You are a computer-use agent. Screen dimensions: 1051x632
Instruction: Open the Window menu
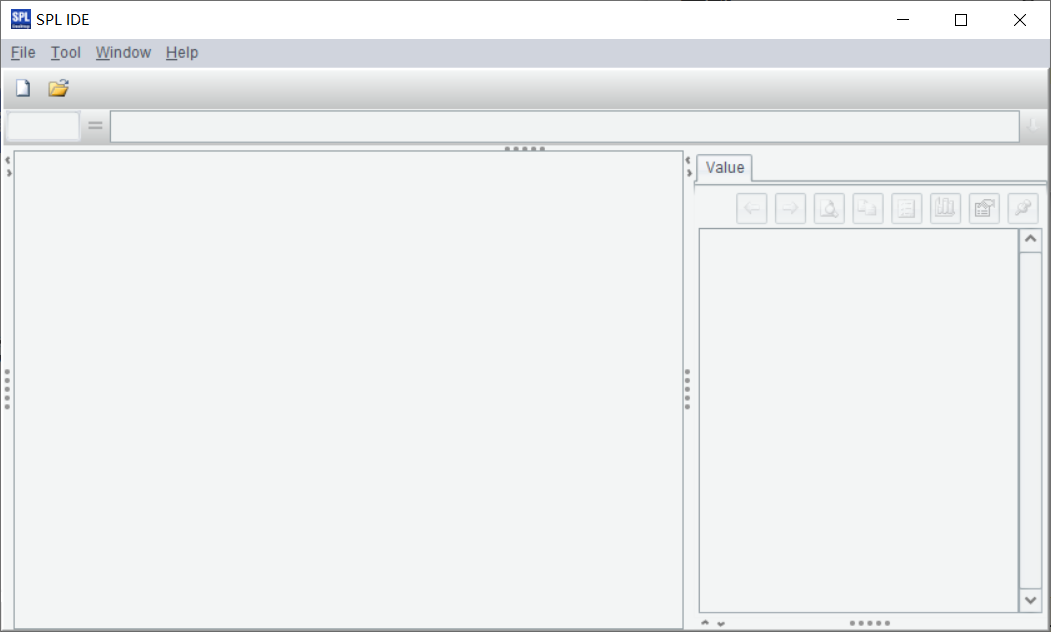[x=123, y=52]
